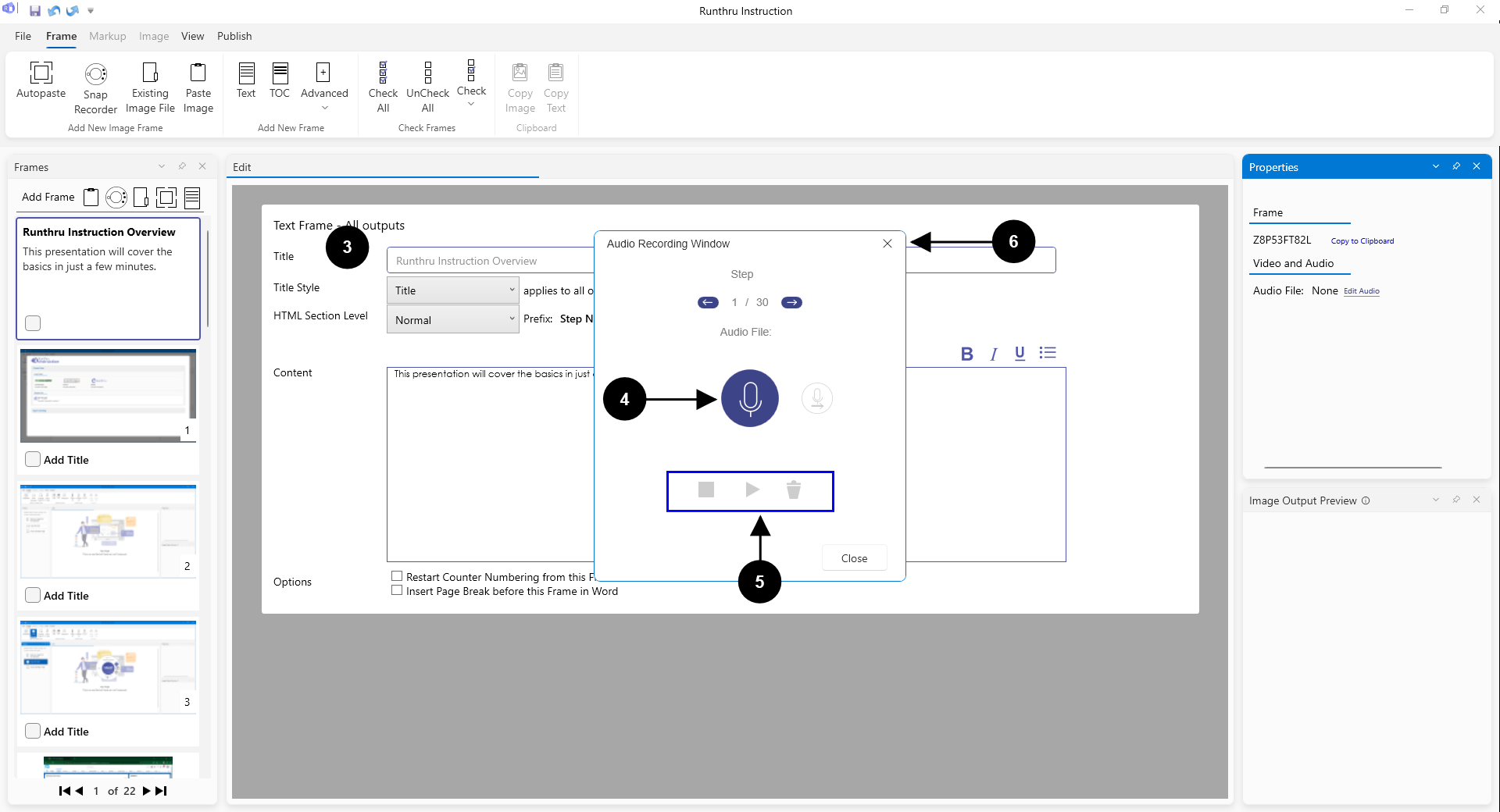Open the Snap Recorder tool
Image resolution: width=1500 pixels, height=812 pixels.
pyautogui.click(x=95, y=74)
